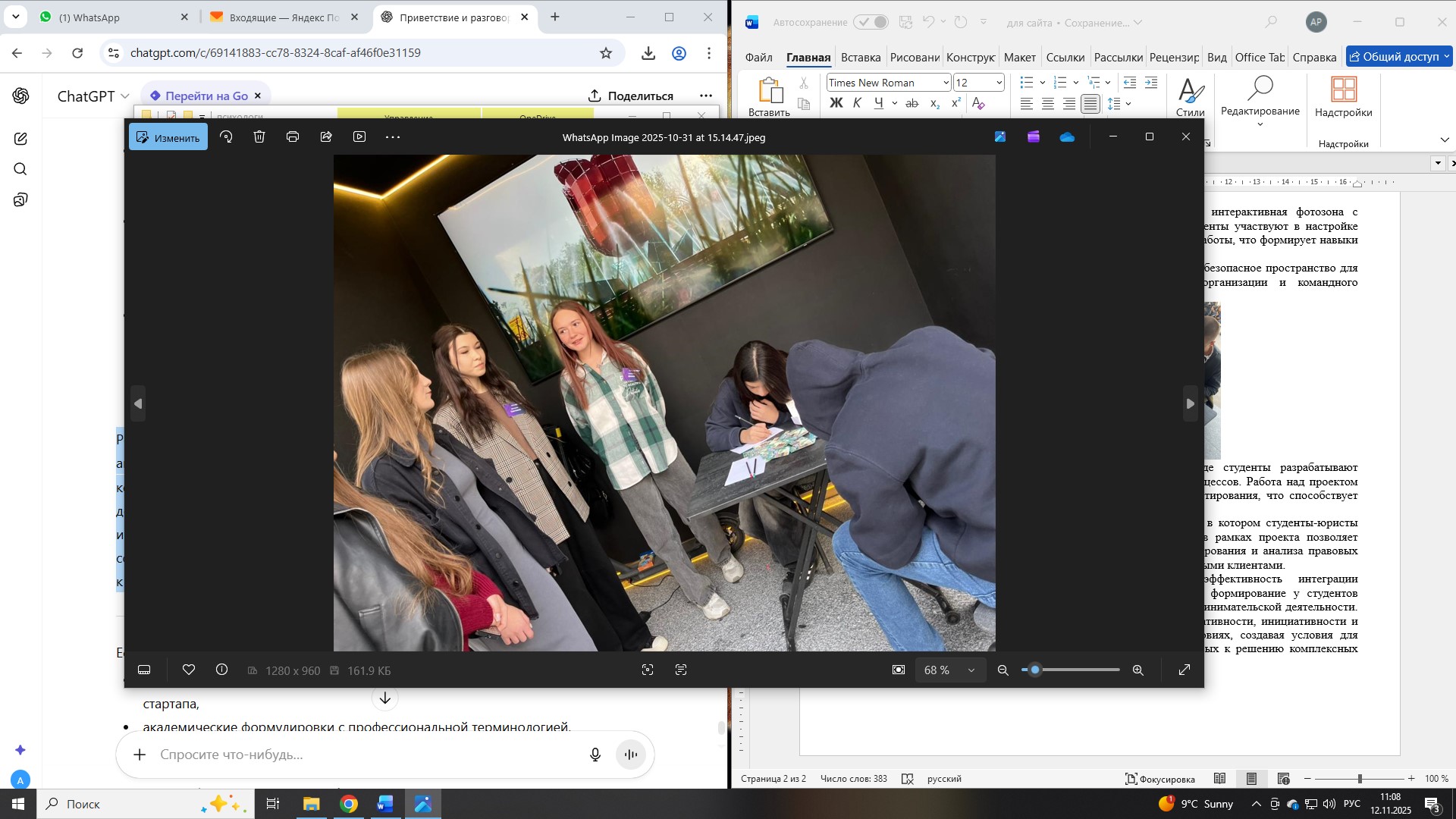The width and height of the screenshot is (1456, 819).
Task: Expand the Times New Roman font dropdown
Action: tap(946, 83)
